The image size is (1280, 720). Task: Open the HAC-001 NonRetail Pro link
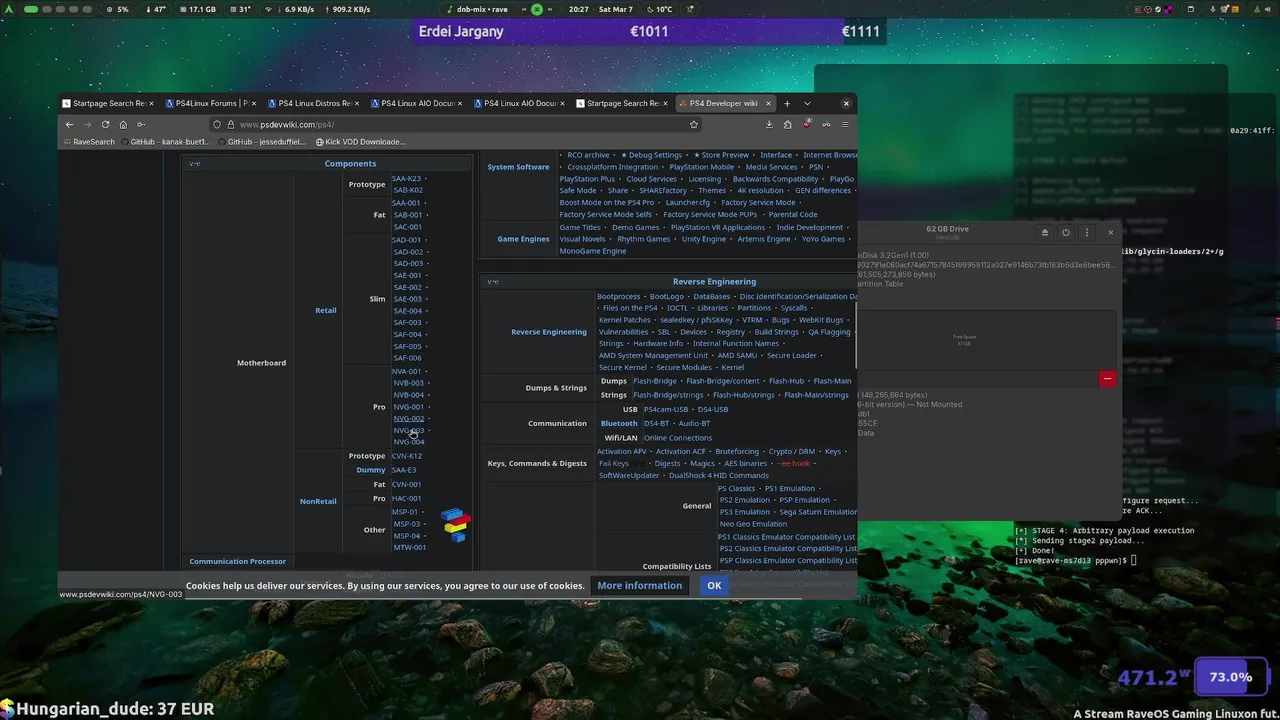tap(407, 498)
